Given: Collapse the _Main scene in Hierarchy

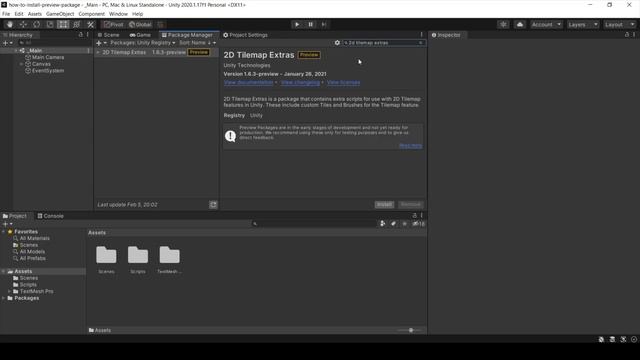Looking at the screenshot, I should [16, 51].
